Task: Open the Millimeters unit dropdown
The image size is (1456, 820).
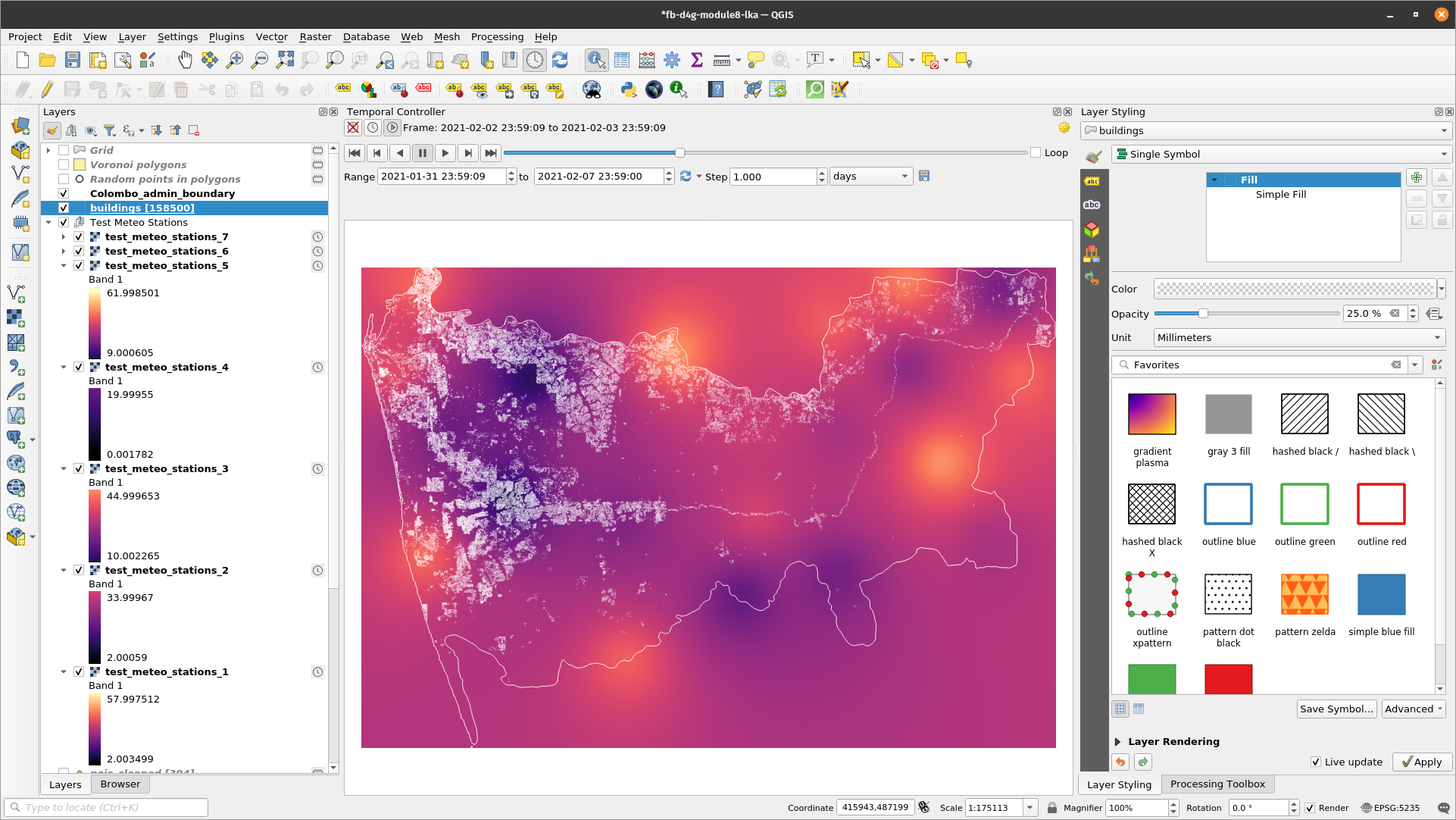Action: click(1299, 337)
